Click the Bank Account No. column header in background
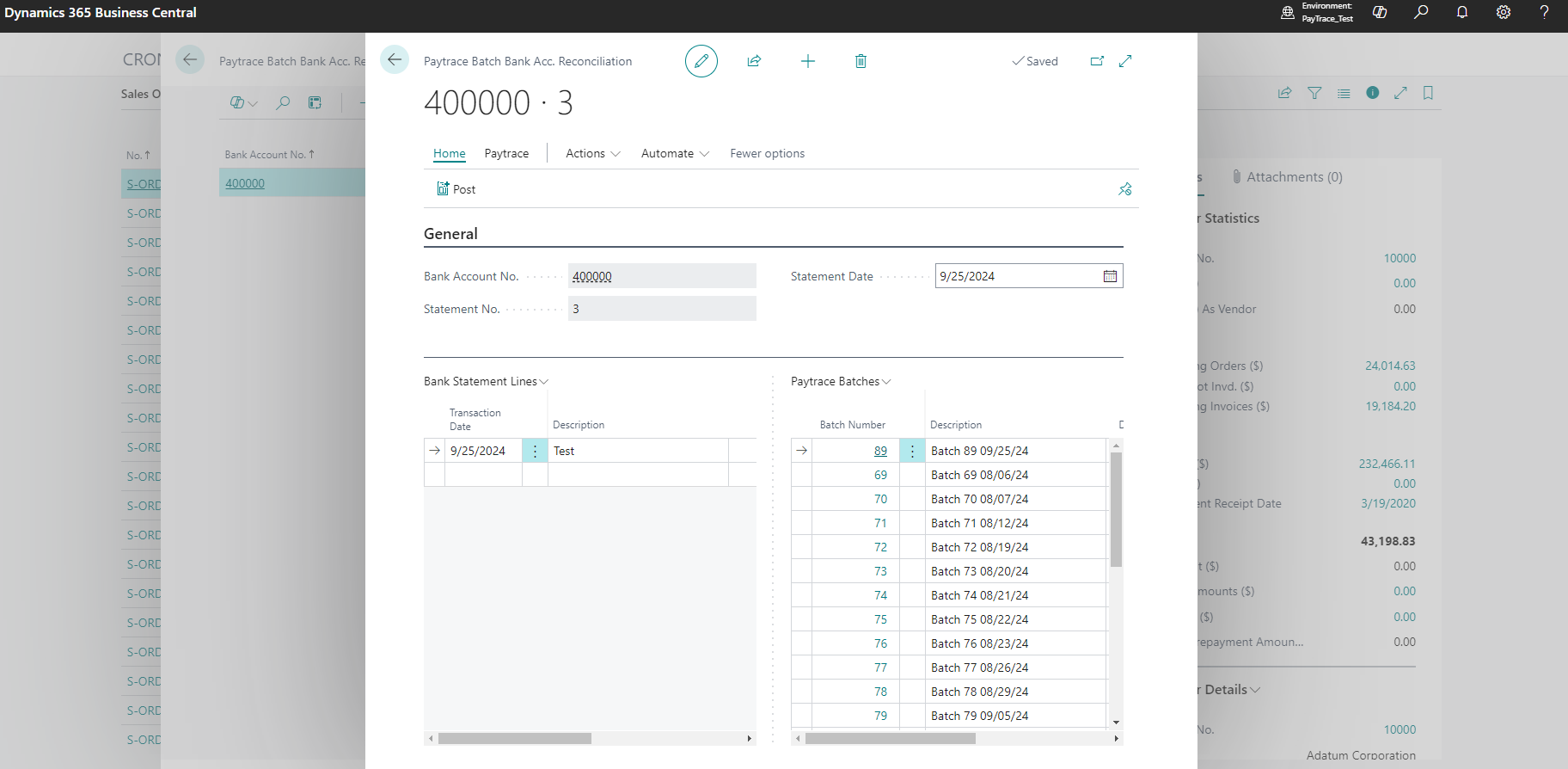The height and width of the screenshot is (769, 1568). (269, 155)
